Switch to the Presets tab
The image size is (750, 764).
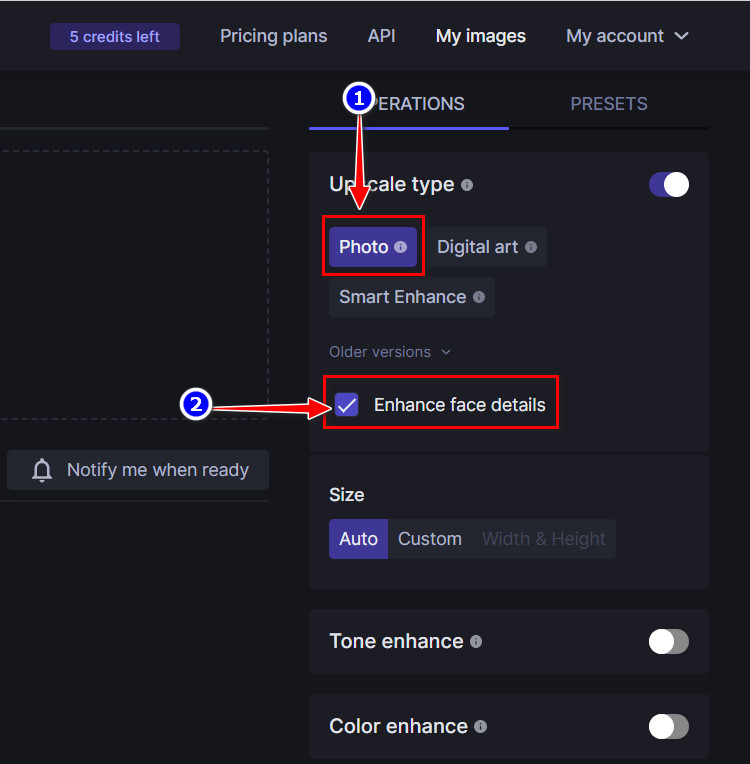point(609,104)
